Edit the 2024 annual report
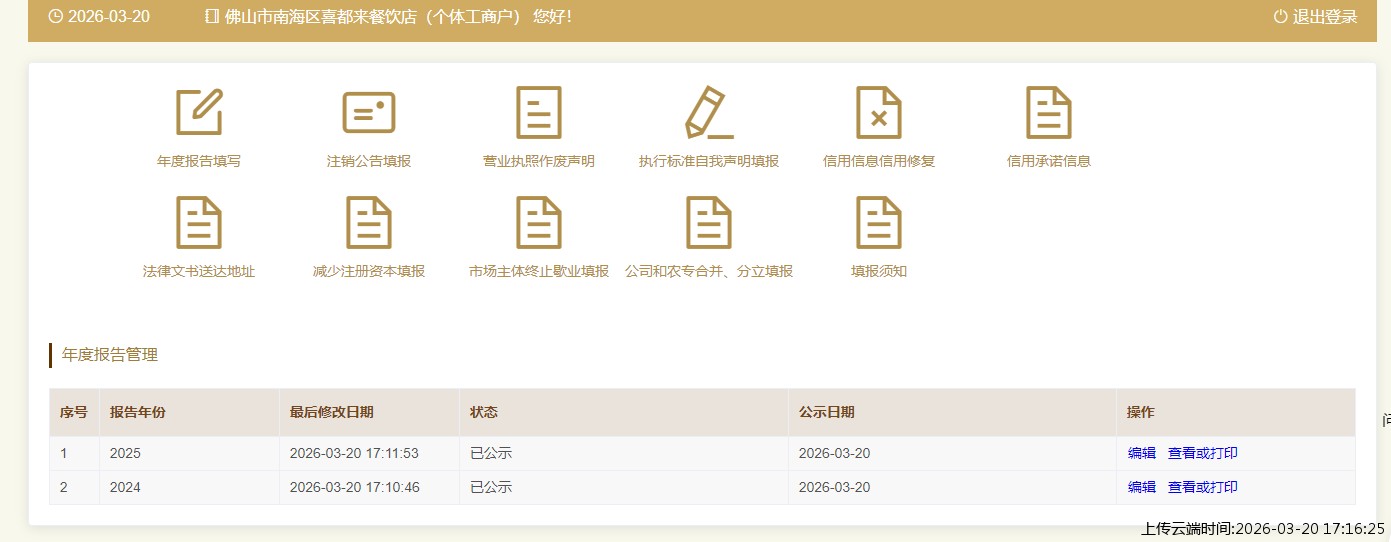The image size is (1391, 542). pyautogui.click(x=1141, y=487)
